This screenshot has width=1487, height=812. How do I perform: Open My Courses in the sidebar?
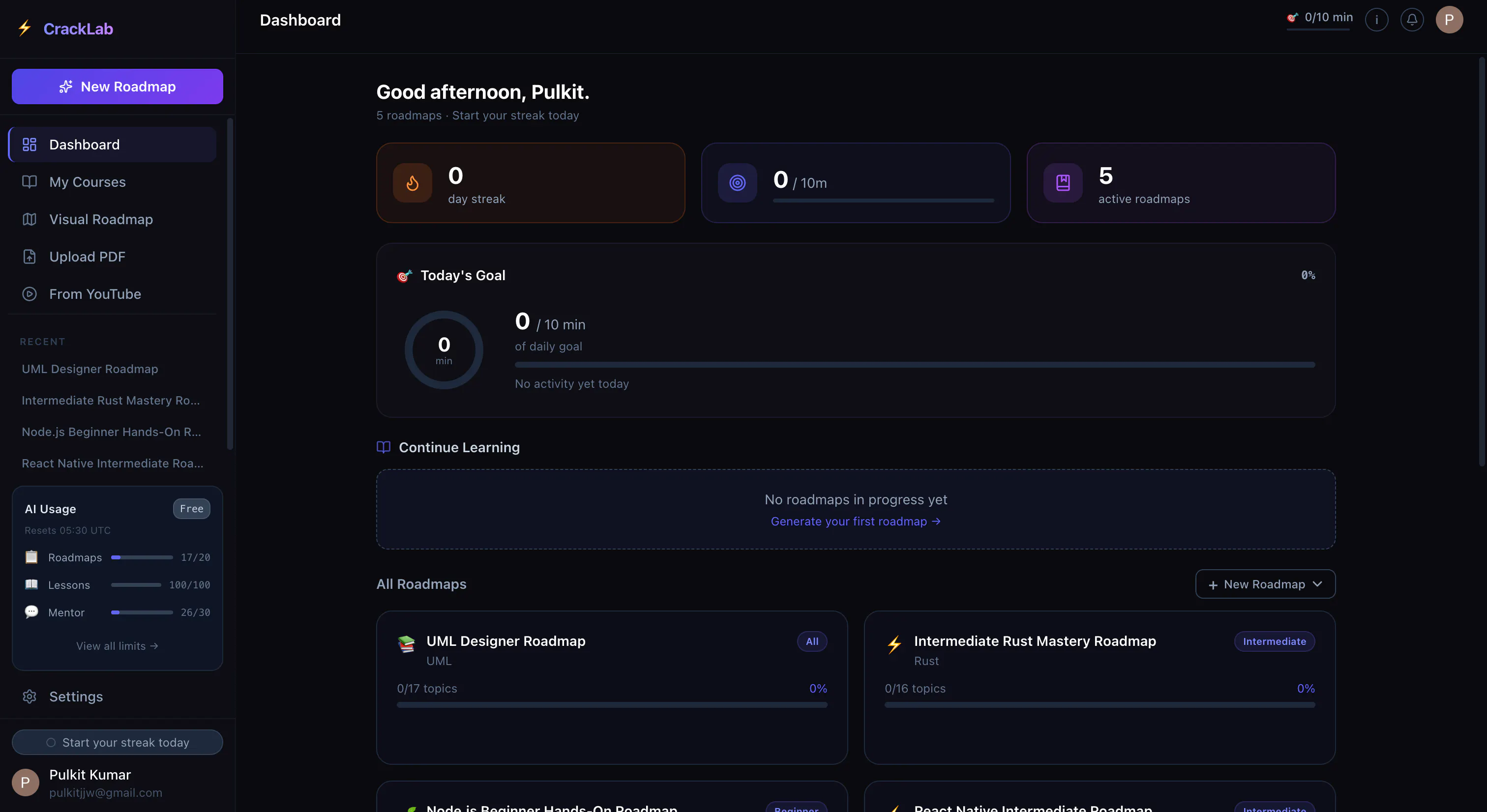point(113,182)
